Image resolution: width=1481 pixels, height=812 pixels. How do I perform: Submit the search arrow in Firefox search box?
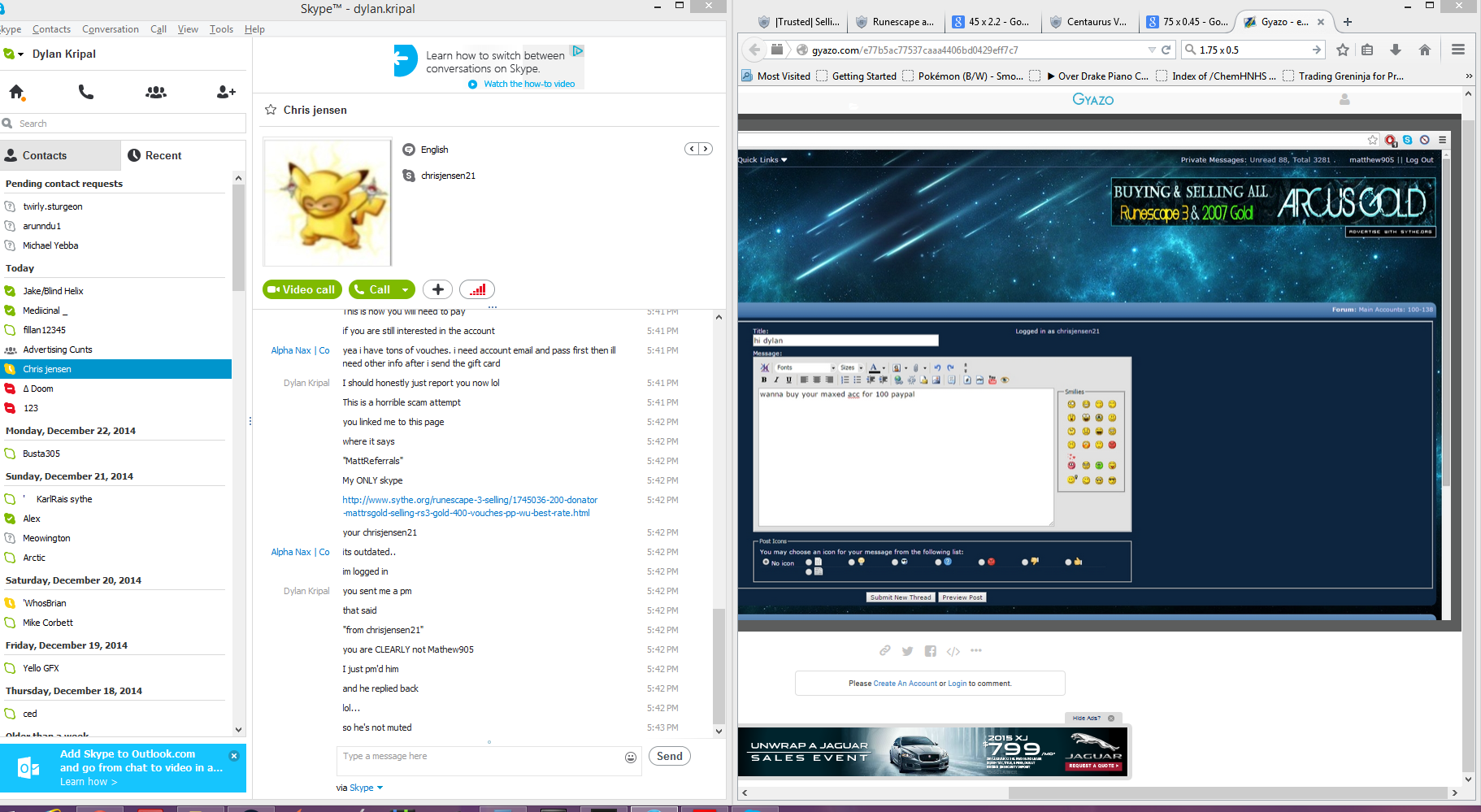1317,50
